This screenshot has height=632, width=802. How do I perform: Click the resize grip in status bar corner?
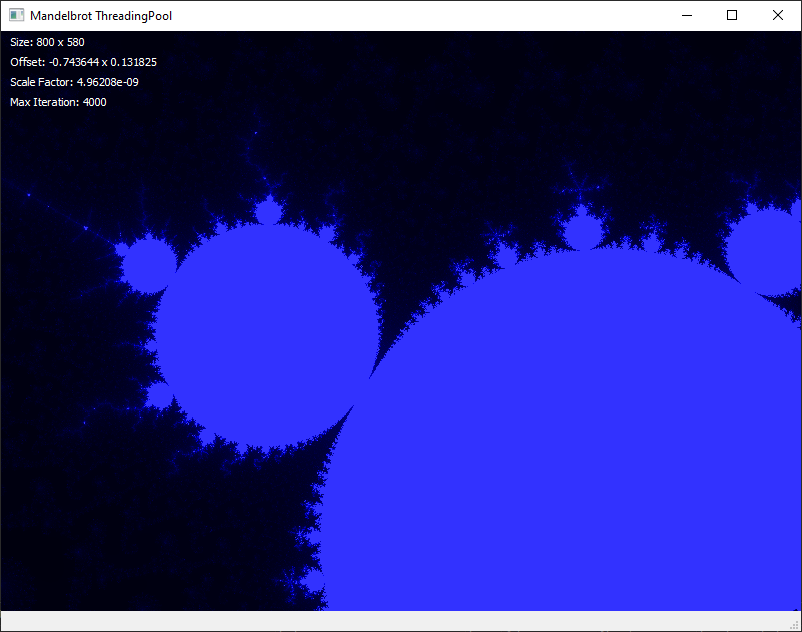(795, 625)
